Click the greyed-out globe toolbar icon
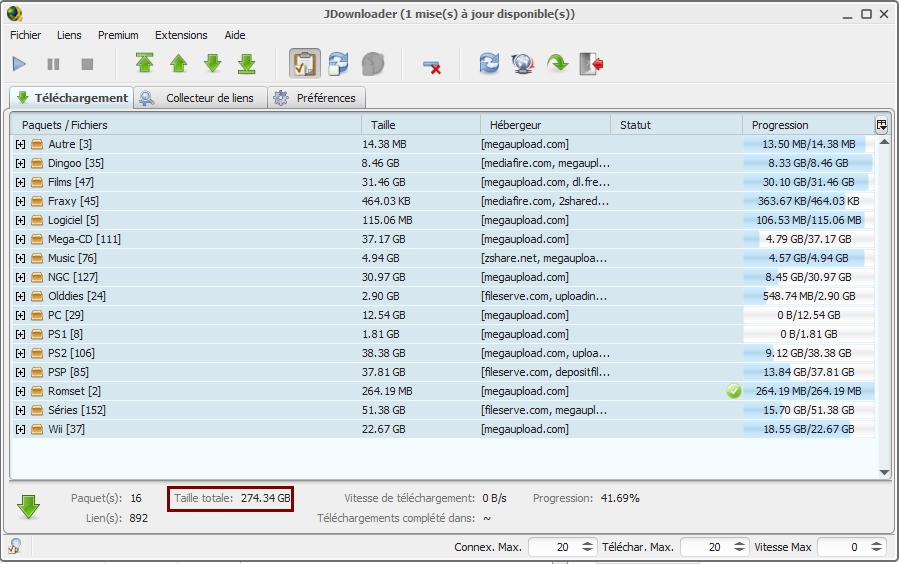Viewport: 899px width, 564px height. [373, 64]
